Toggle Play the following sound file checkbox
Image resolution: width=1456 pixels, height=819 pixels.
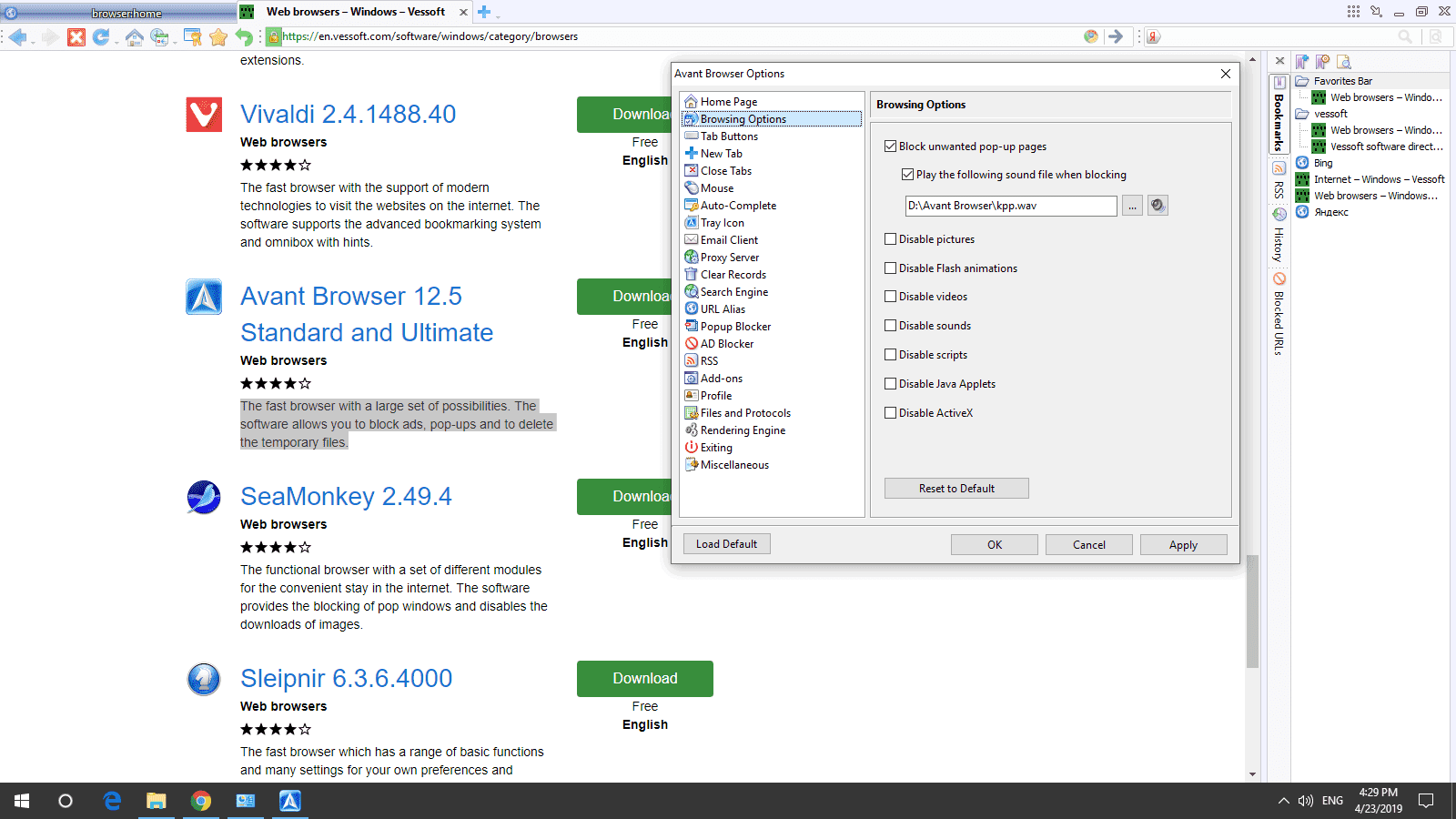tap(907, 174)
